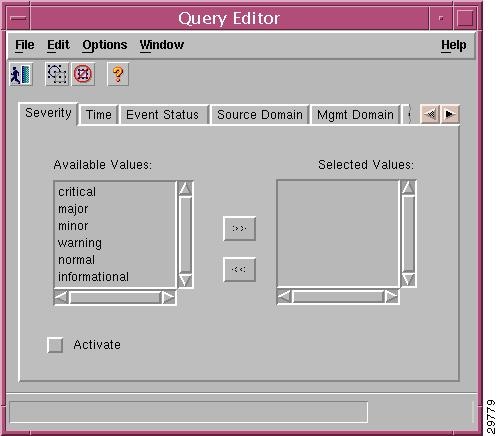Click Selected Values up scroll arrow
Screen dimensions: 497x436
click(x=408, y=187)
